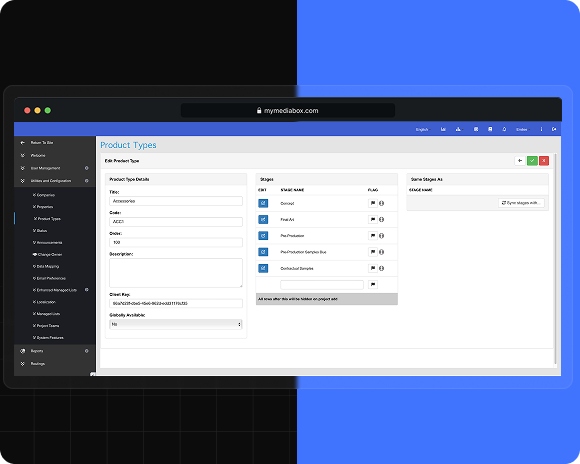580x464 pixels.
Task: Click the Sync stages with button
Action: tap(521, 203)
